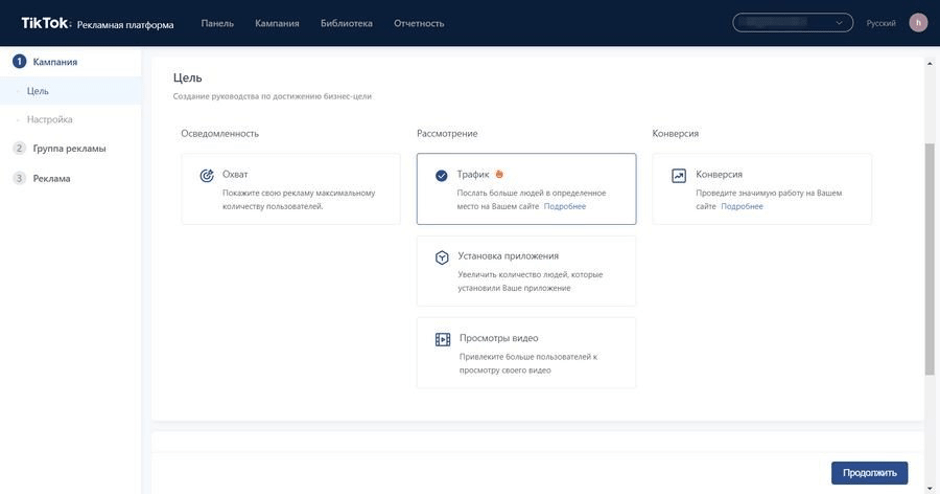941x495 pixels.
Task: Expand the Группа рекламы step
Action: coord(69,149)
